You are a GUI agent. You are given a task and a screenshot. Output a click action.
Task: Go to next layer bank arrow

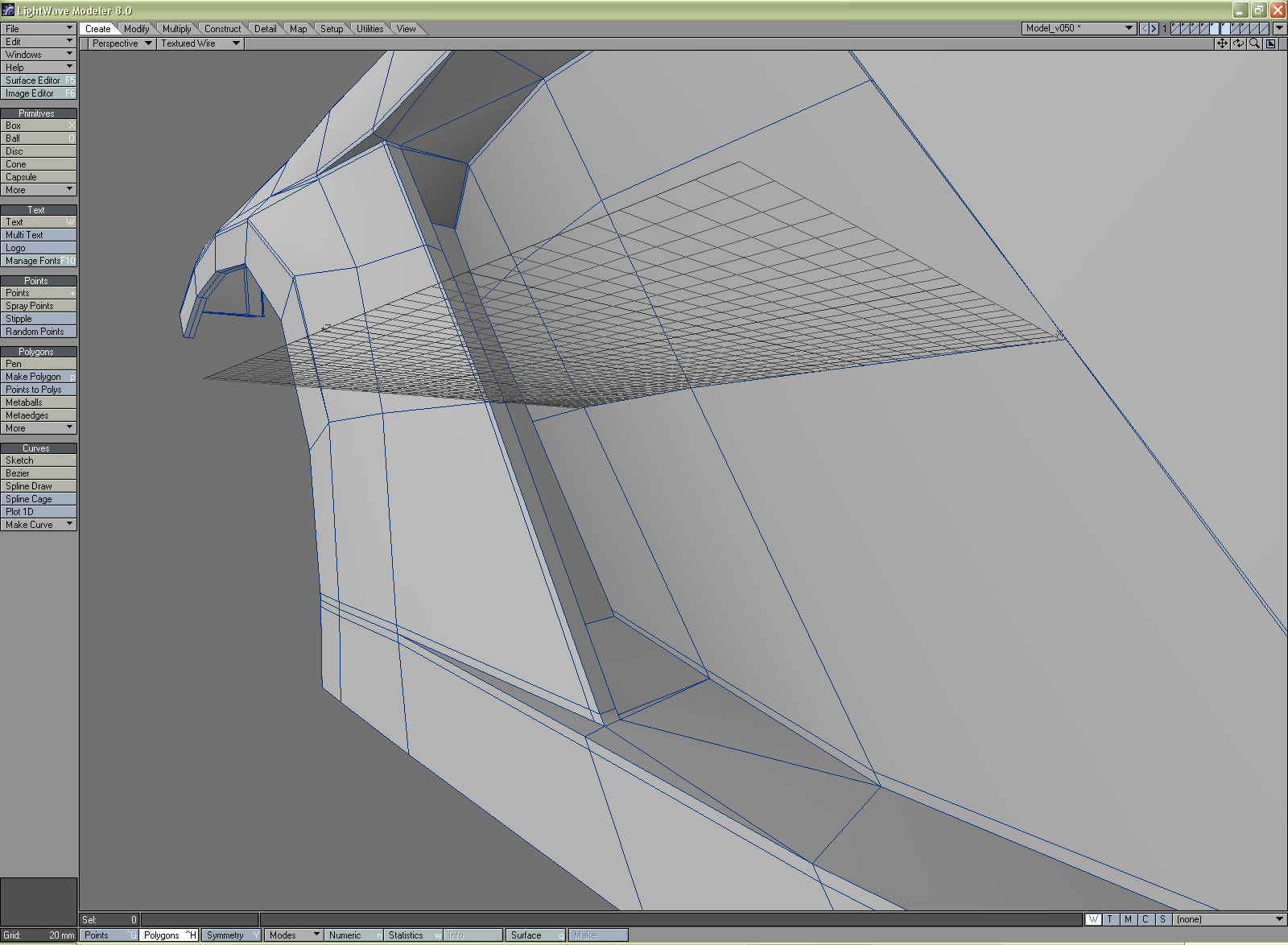(1154, 28)
